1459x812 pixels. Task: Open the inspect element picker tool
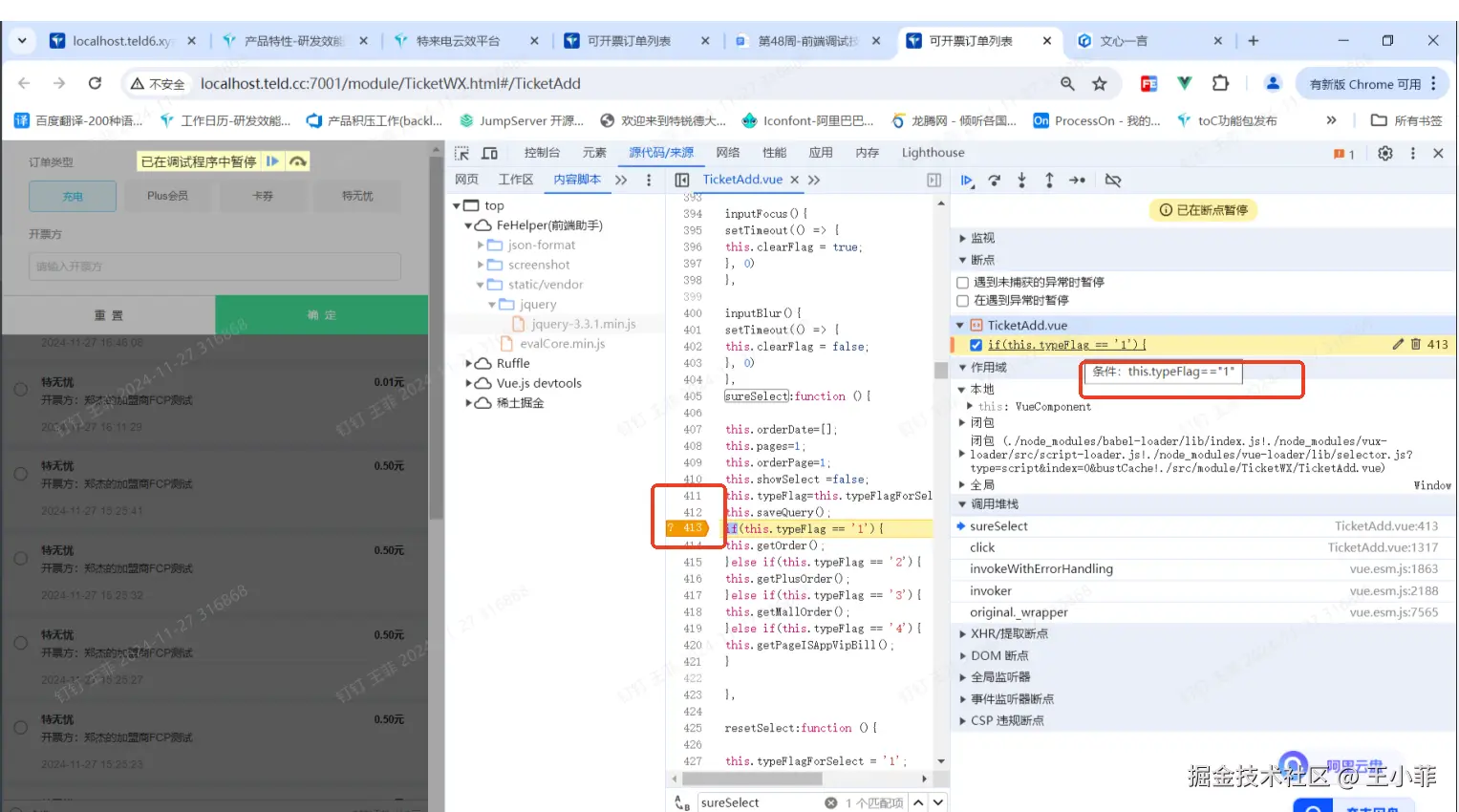pyautogui.click(x=462, y=153)
